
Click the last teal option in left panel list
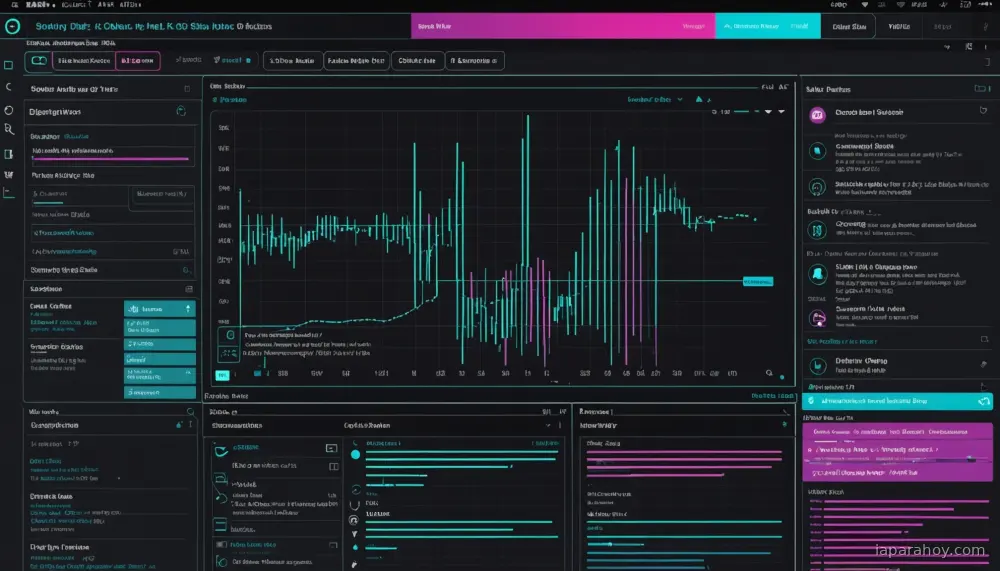tap(159, 392)
